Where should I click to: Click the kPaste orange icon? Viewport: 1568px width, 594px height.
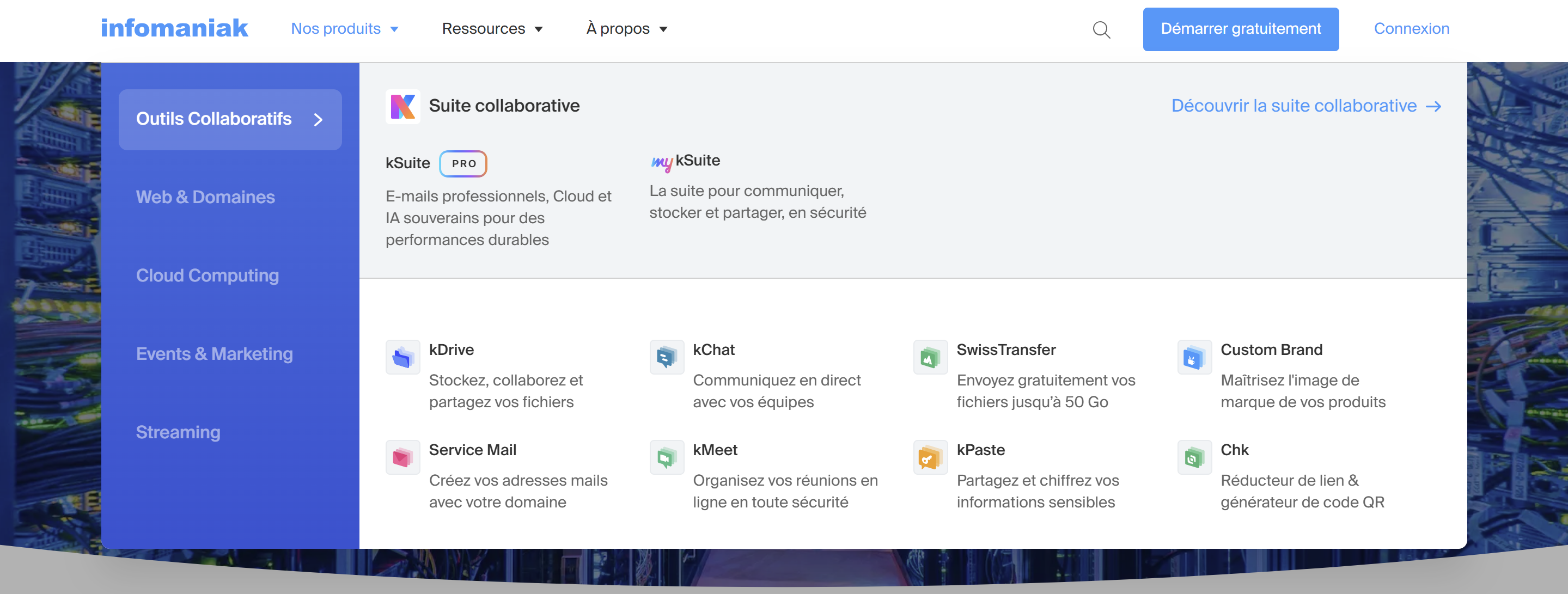(930, 457)
